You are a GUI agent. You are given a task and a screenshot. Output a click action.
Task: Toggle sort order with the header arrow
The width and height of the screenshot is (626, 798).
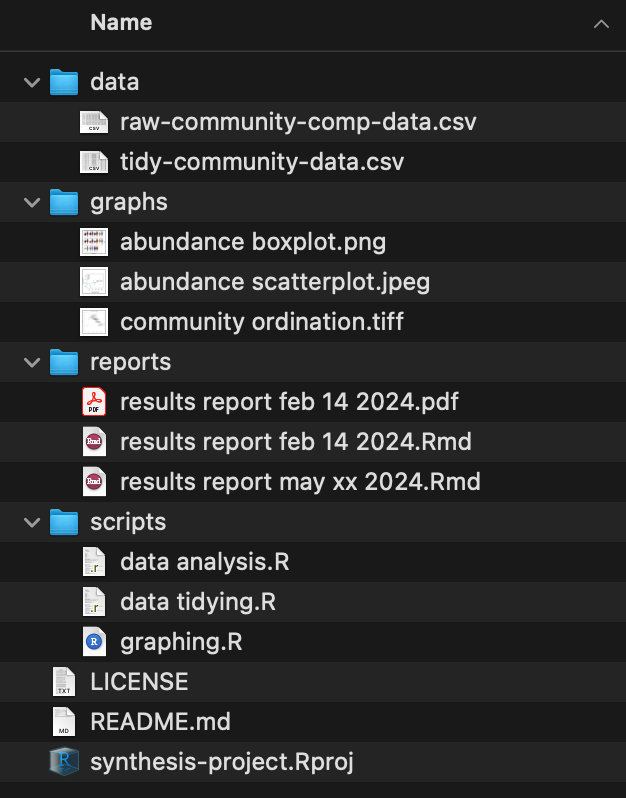click(x=600, y=24)
